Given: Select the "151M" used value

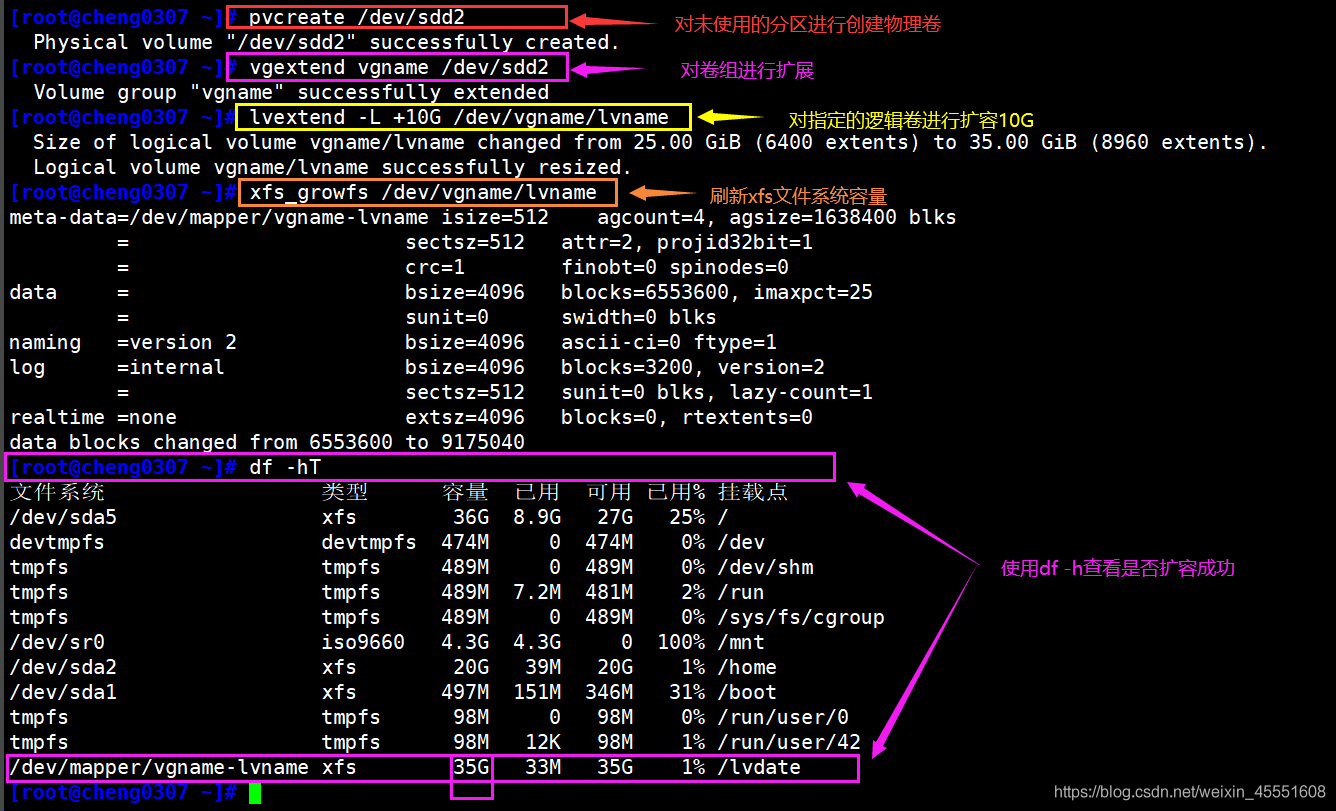Looking at the screenshot, I should [x=537, y=692].
